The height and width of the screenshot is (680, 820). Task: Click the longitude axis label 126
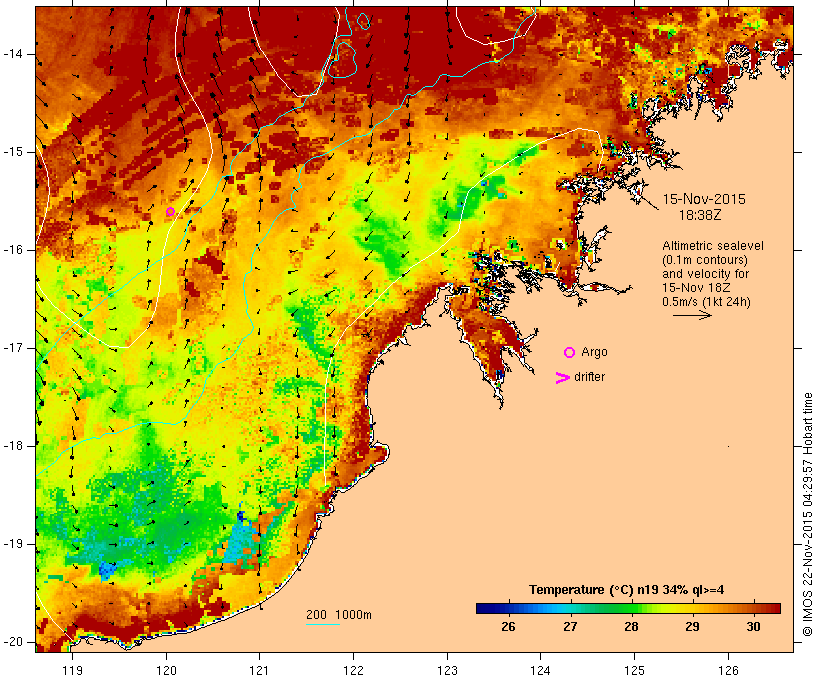(x=728, y=670)
